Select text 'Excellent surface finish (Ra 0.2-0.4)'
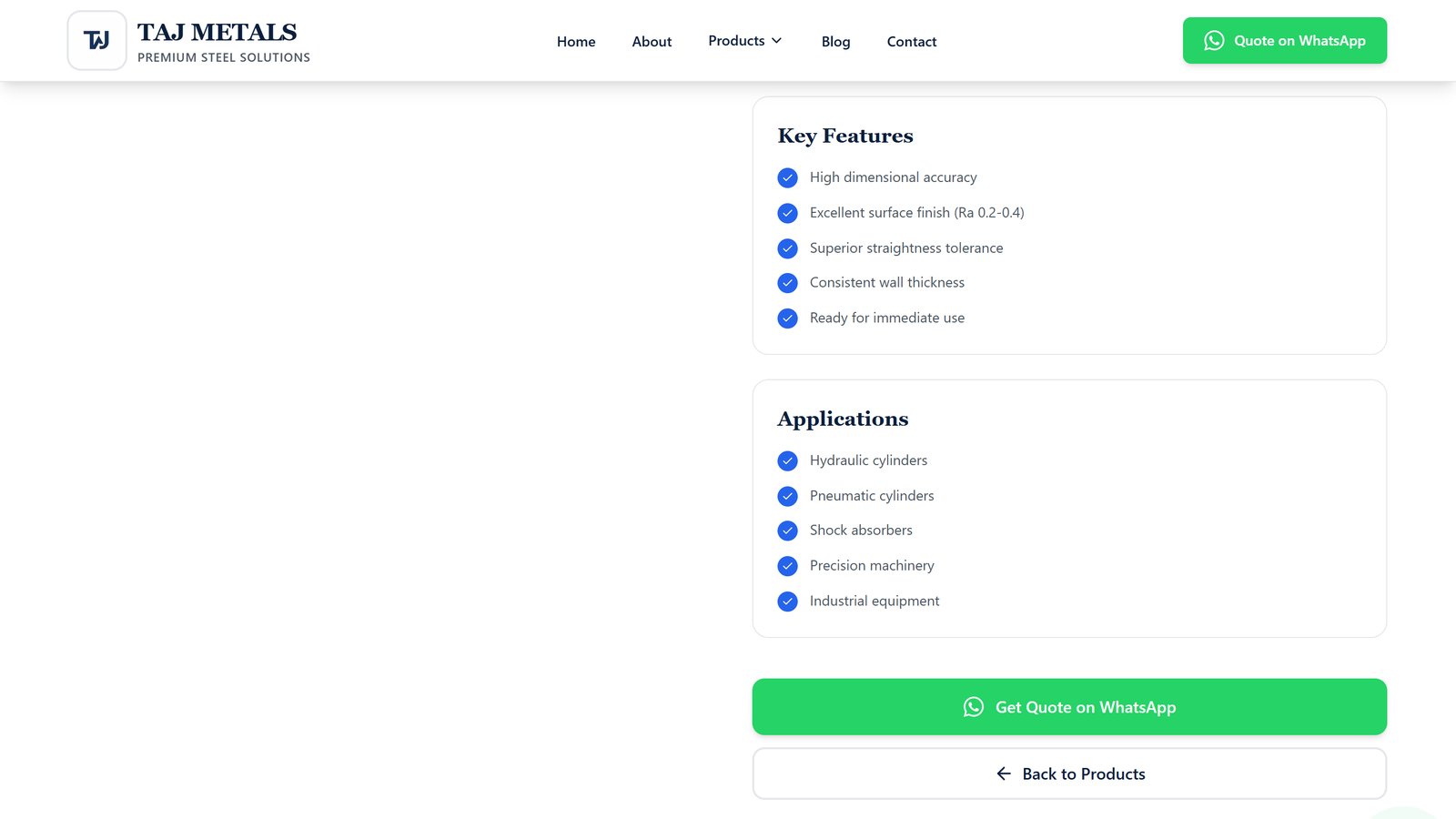Screen dimensions: 1456x819 pos(916,213)
